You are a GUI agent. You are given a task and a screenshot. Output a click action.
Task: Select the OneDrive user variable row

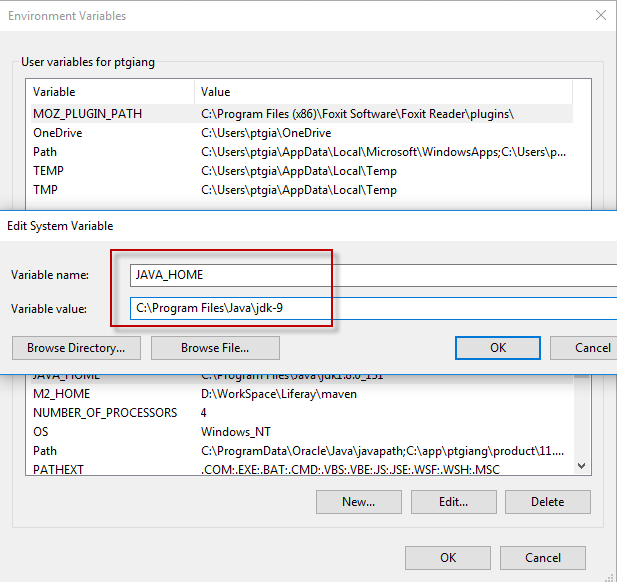pyautogui.click(x=58, y=133)
